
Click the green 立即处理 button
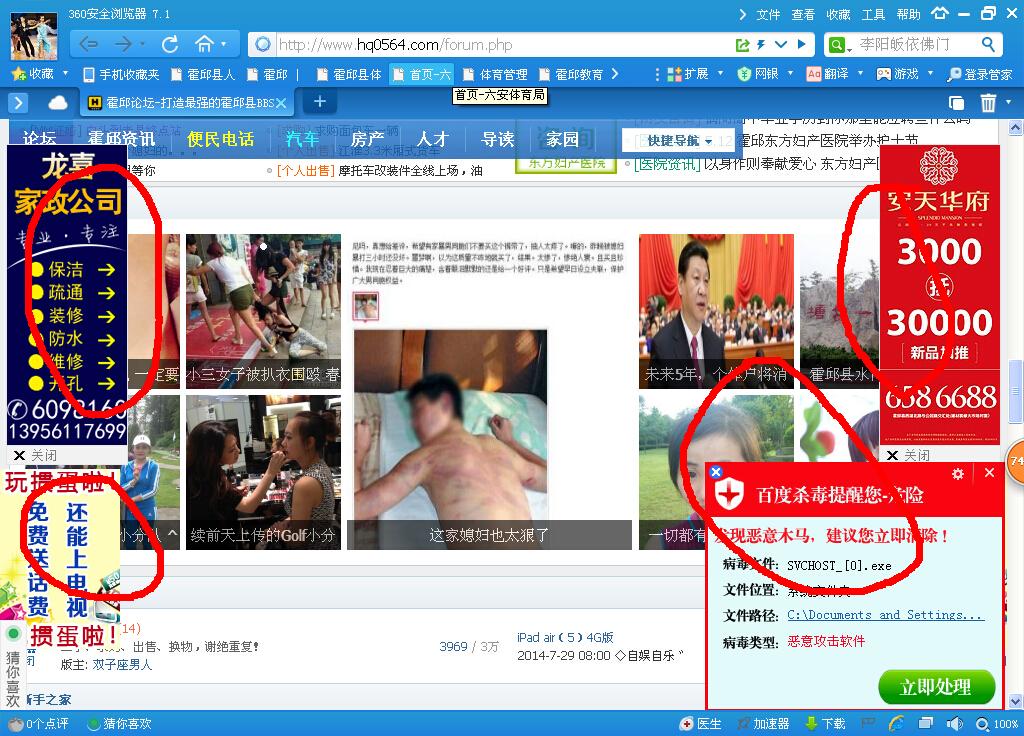tap(936, 687)
